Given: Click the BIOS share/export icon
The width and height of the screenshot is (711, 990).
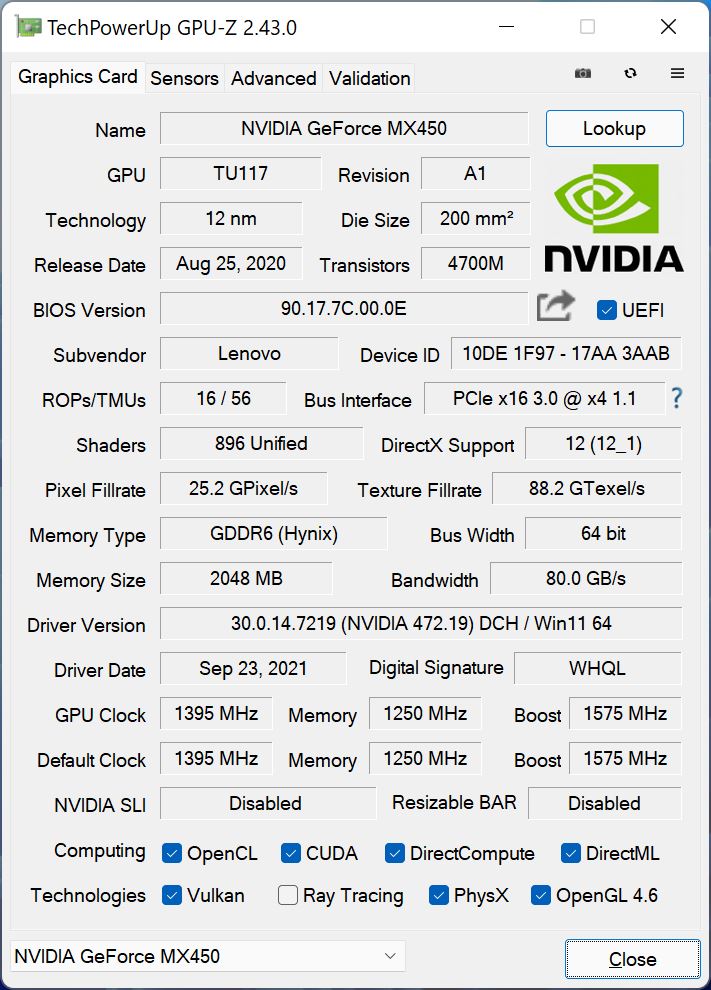Looking at the screenshot, I should click(x=556, y=306).
